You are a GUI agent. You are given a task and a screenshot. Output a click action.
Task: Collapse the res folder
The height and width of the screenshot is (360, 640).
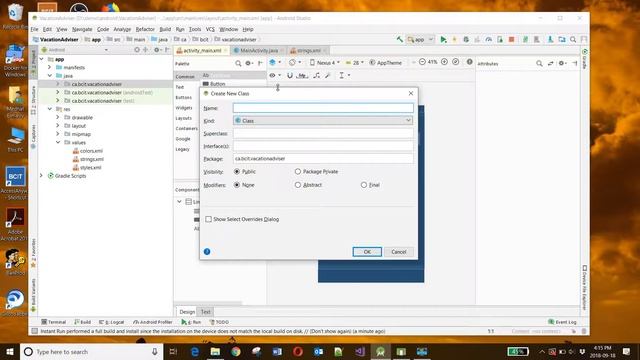pyautogui.click(x=50, y=109)
